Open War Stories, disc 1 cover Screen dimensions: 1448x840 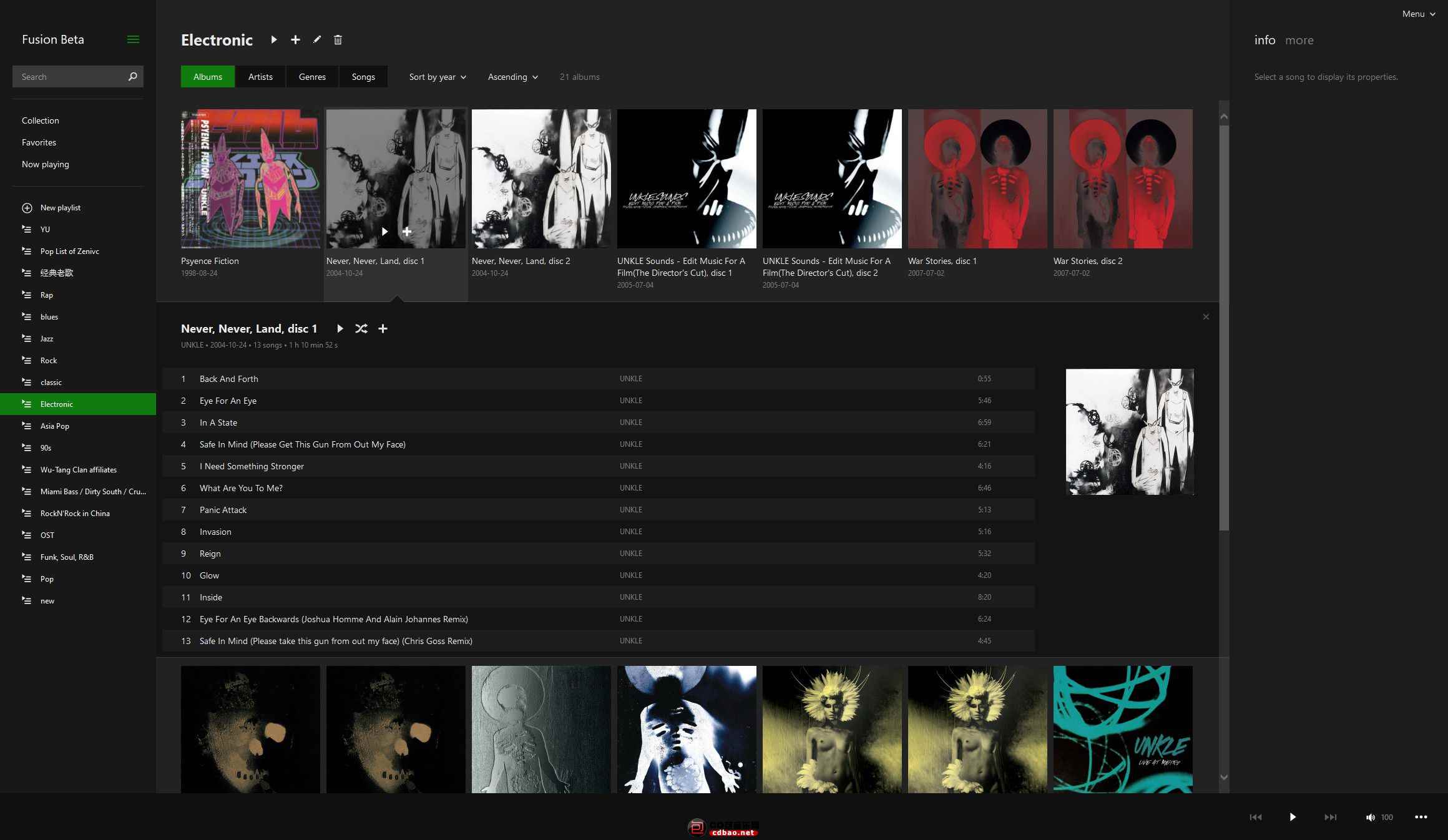[977, 178]
